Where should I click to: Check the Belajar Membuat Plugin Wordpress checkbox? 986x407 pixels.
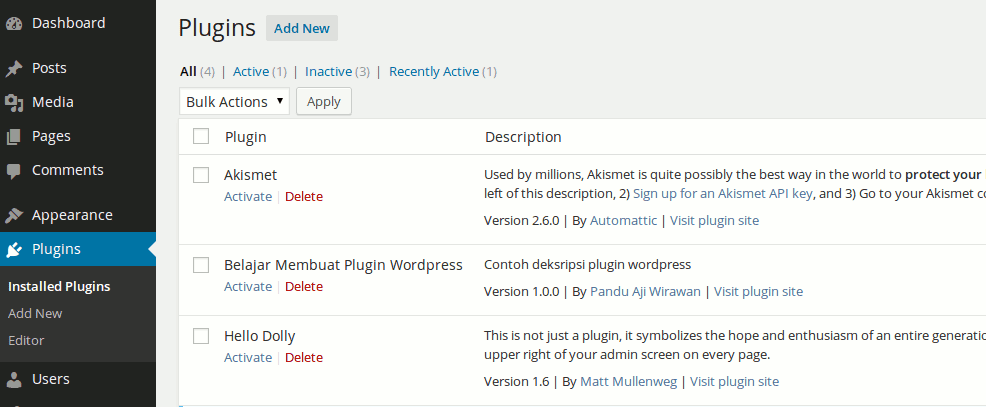[201, 265]
